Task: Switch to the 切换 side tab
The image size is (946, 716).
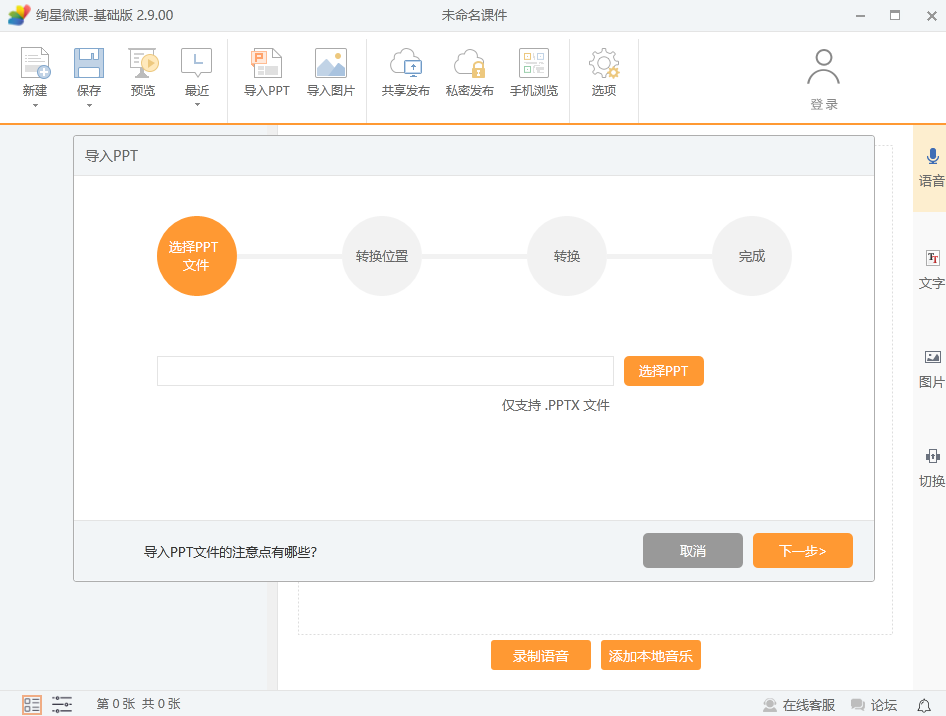Action: [931, 468]
